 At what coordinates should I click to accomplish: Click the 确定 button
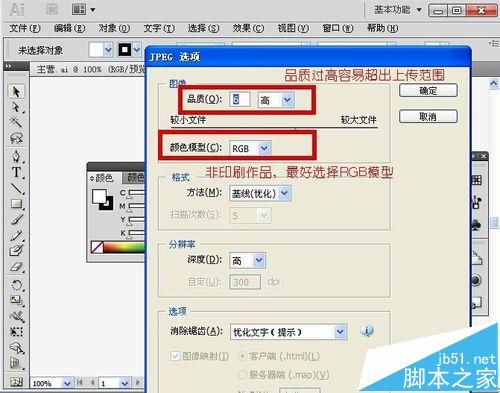tap(428, 90)
